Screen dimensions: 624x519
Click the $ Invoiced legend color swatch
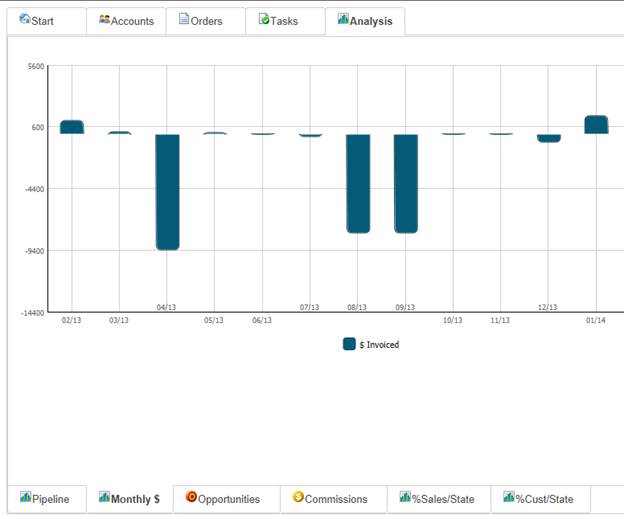(349, 344)
